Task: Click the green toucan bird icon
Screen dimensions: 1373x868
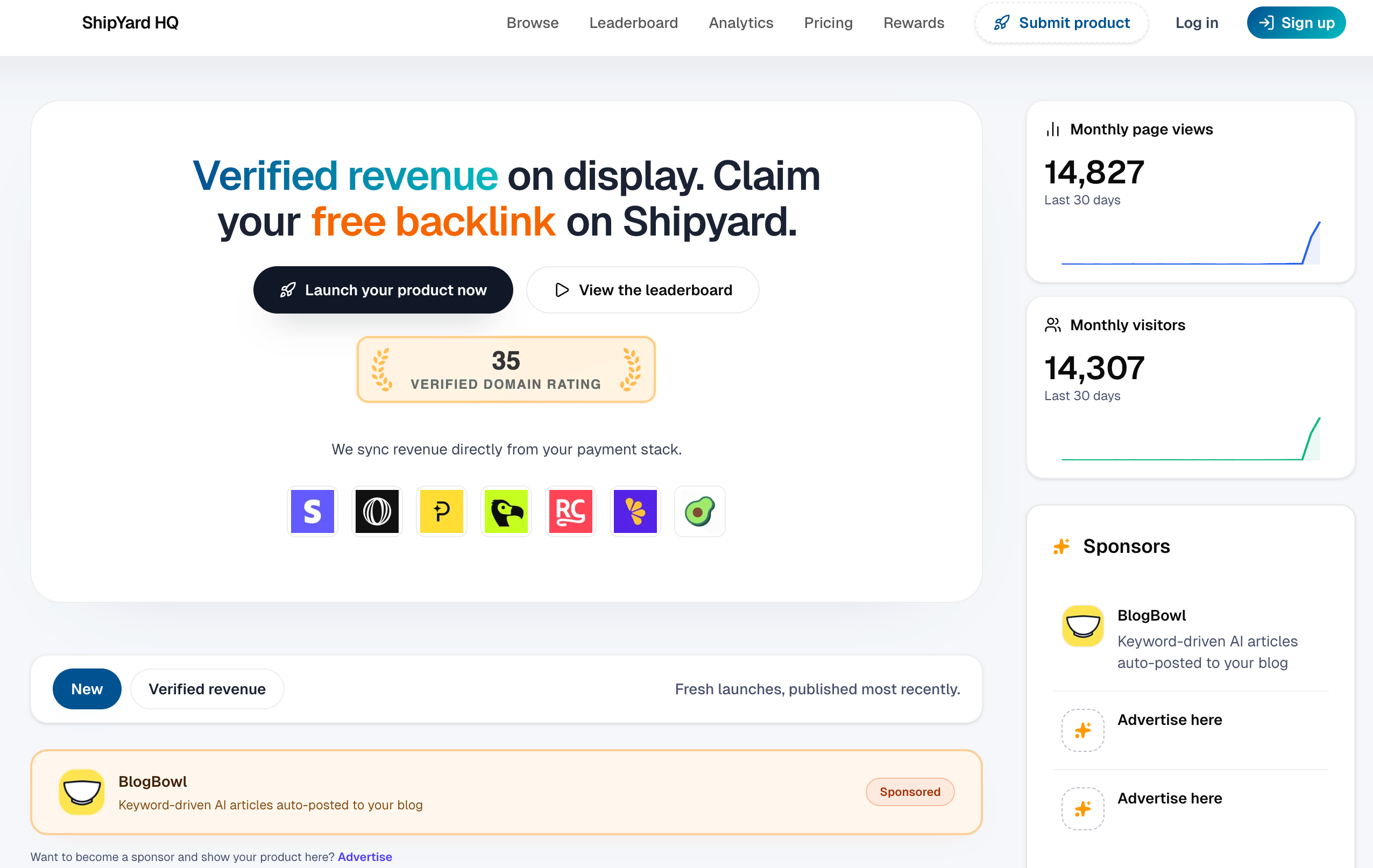Action: [x=506, y=511]
